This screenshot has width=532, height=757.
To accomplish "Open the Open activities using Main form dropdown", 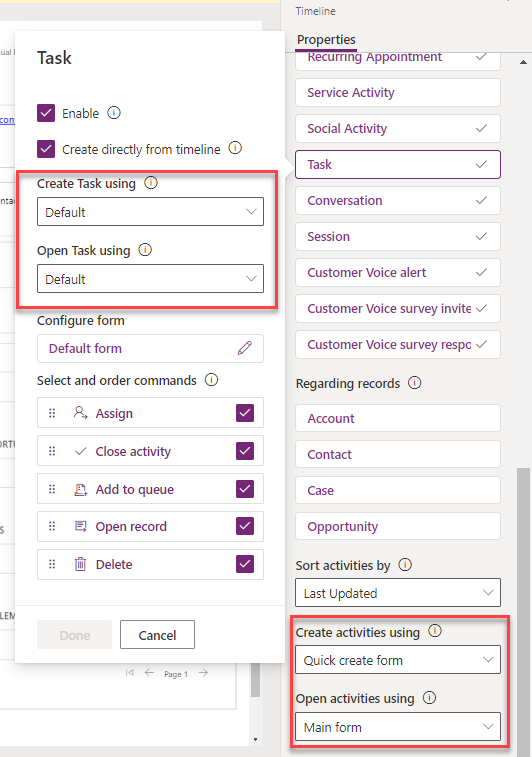I will [x=398, y=727].
